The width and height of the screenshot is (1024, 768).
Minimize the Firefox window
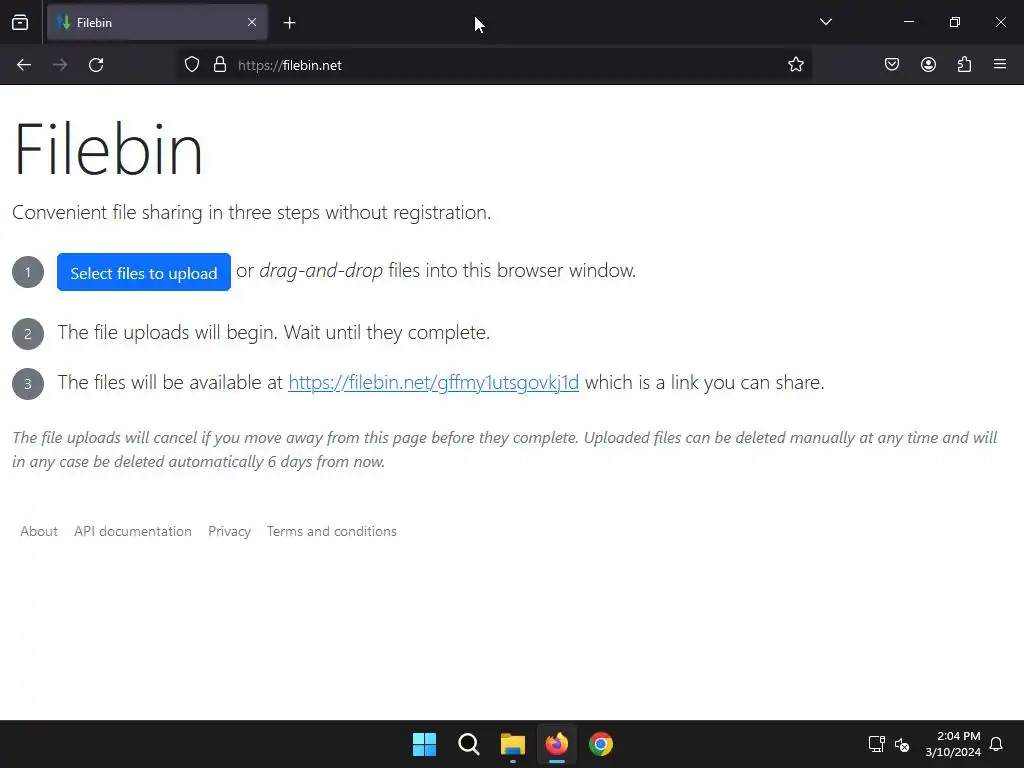[x=908, y=22]
